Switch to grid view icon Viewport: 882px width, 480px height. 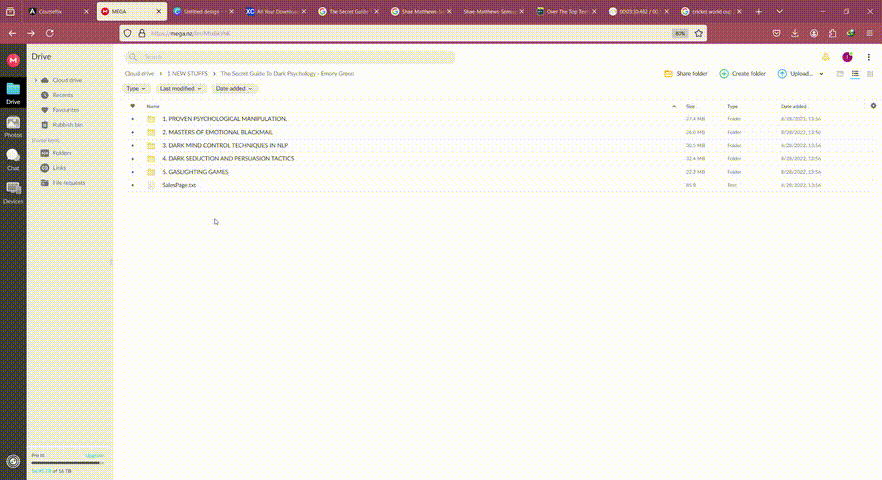tap(870, 74)
